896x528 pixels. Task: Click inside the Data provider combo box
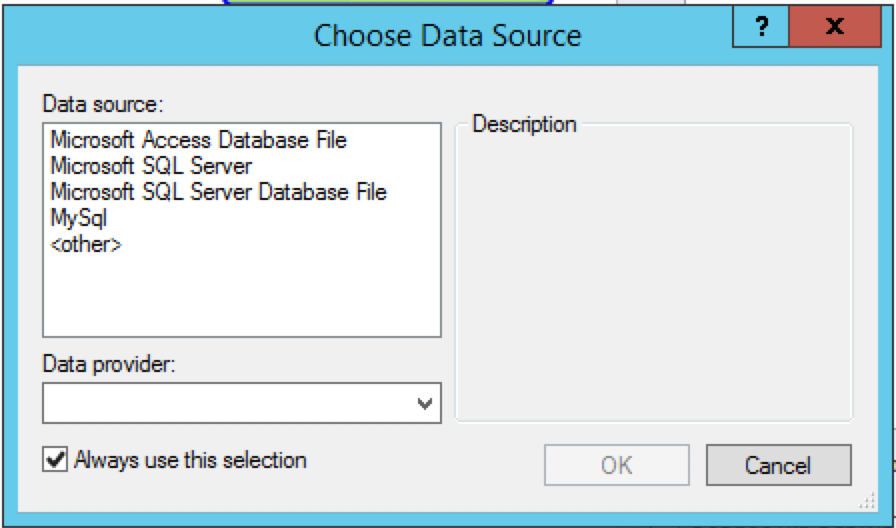pyautogui.click(x=242, y=403)
